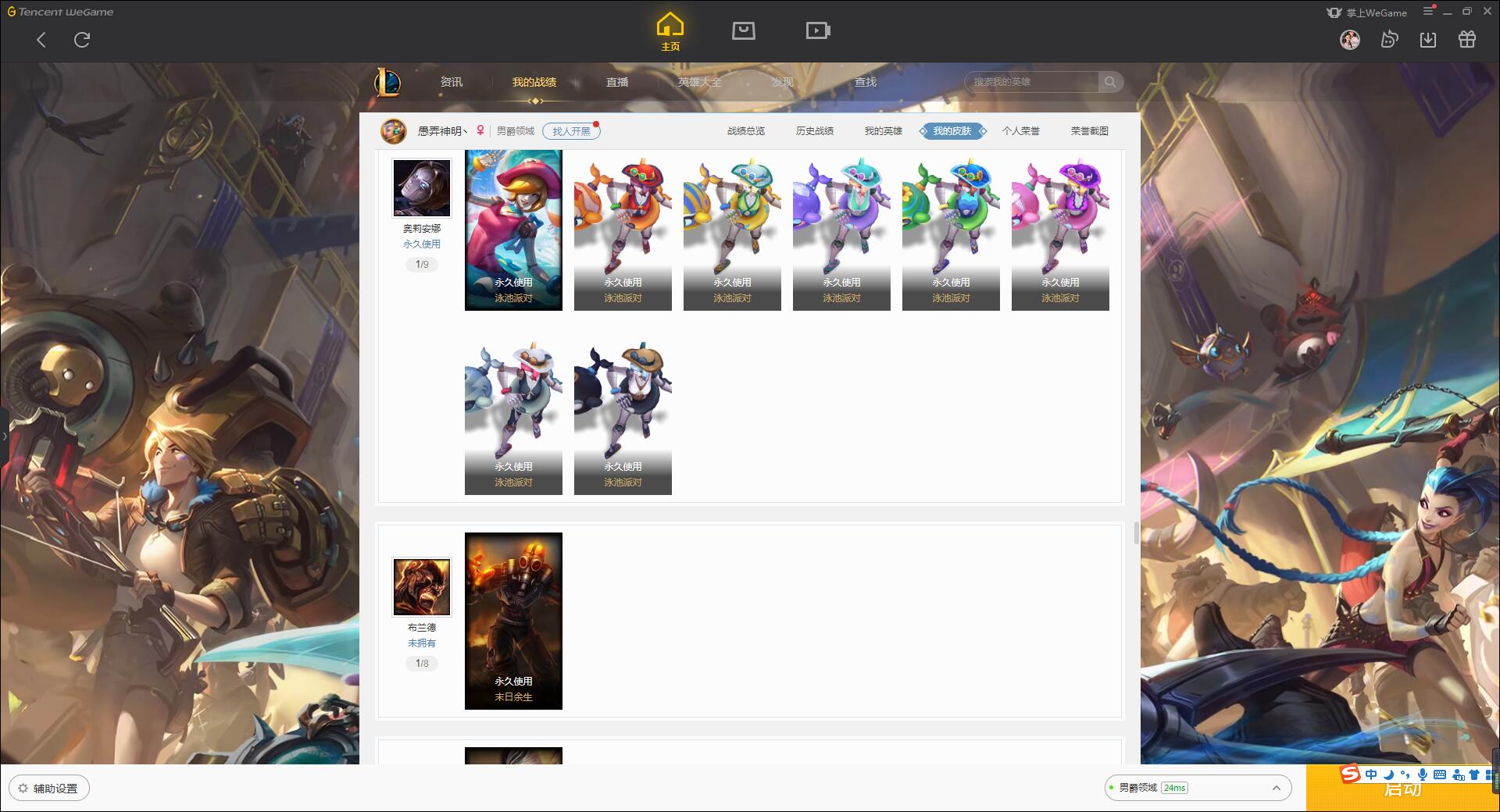The width and height of the screenshot is (1500, 812).
Task: Click the 奥莉安娜 永久使用 link
Action: (422, 244)
